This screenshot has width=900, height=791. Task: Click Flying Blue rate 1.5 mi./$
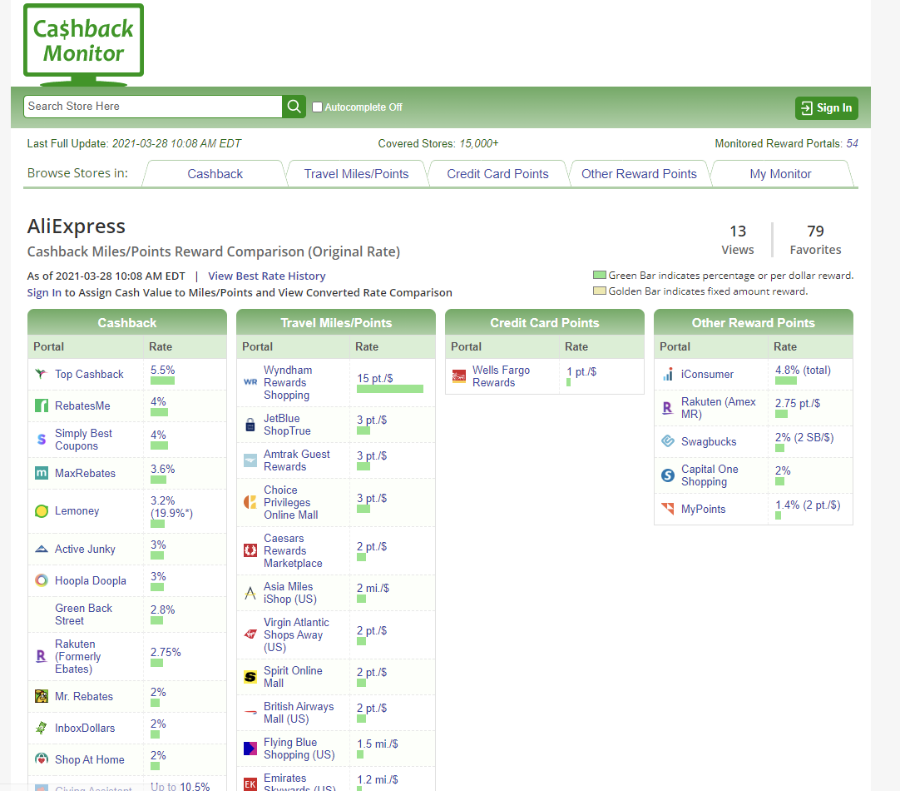(377, 744)
